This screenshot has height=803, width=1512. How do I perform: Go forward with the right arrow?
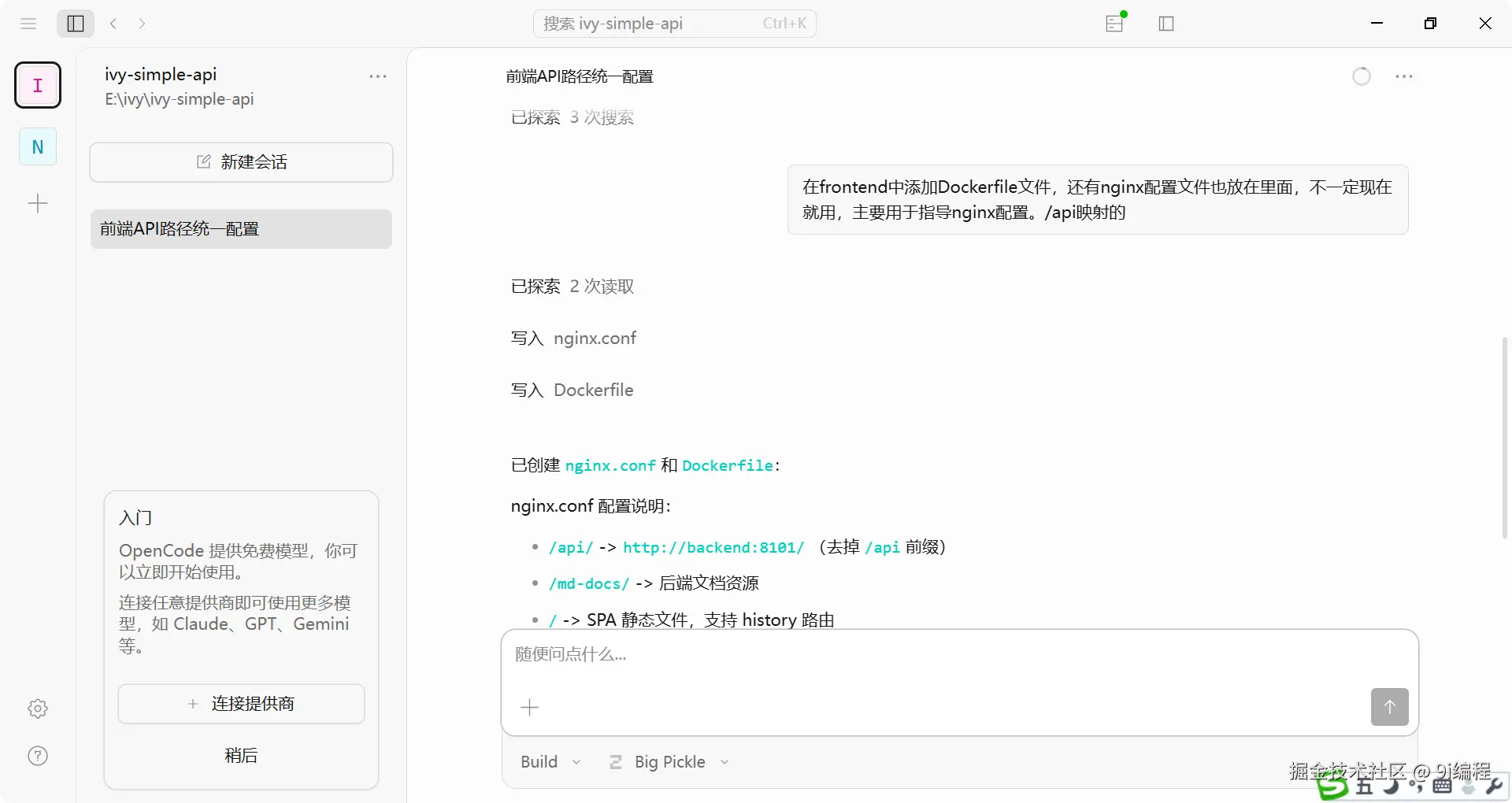point(142,24)
